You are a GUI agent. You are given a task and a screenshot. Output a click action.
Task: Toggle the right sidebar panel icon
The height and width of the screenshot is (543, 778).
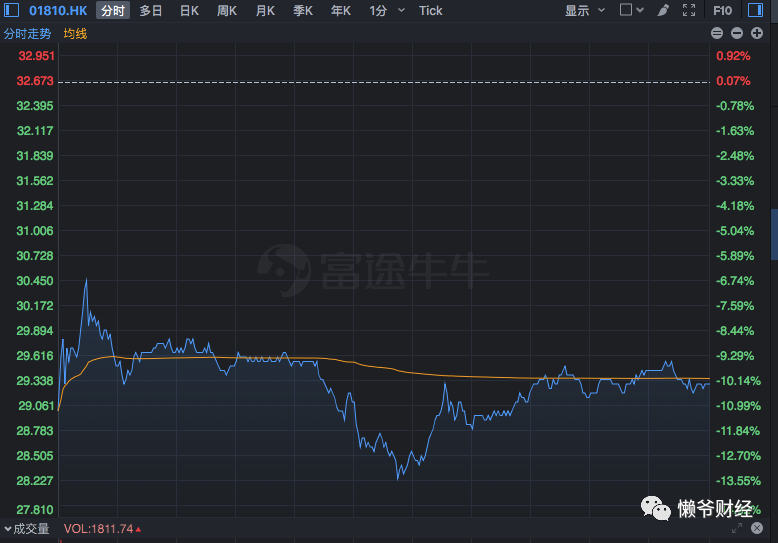point(755,10)
